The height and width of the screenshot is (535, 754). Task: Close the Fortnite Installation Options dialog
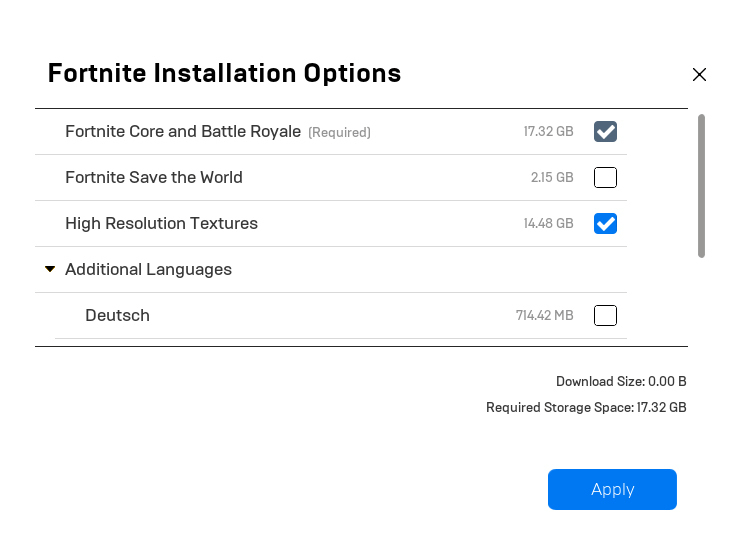click(x=699, y=74)
